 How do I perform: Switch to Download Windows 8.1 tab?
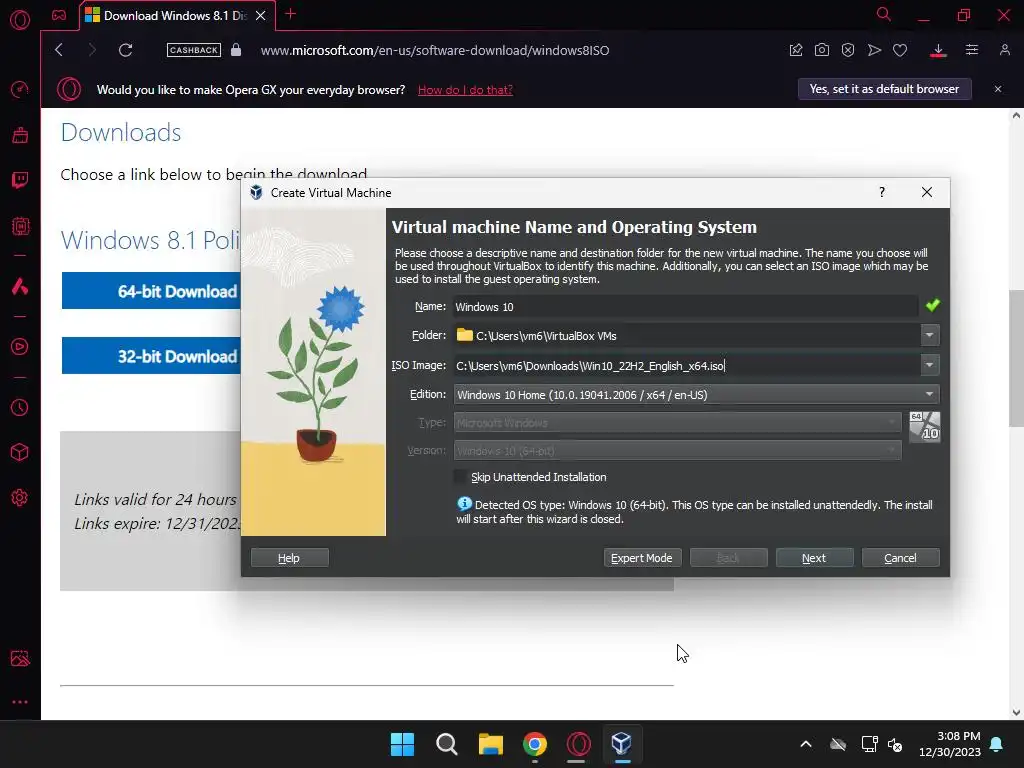176,15
